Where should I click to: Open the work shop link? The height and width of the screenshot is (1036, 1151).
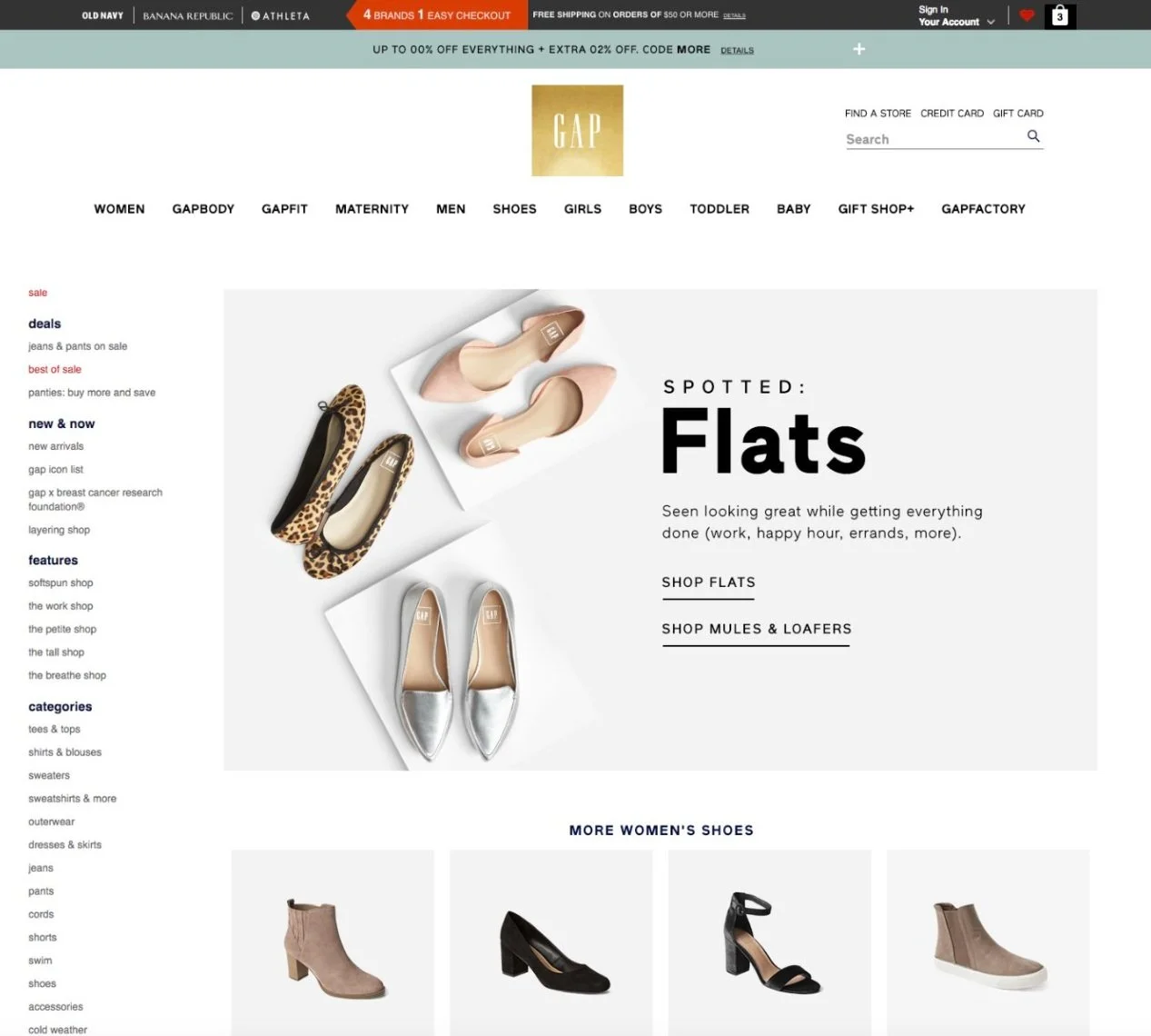click(60, 606)
